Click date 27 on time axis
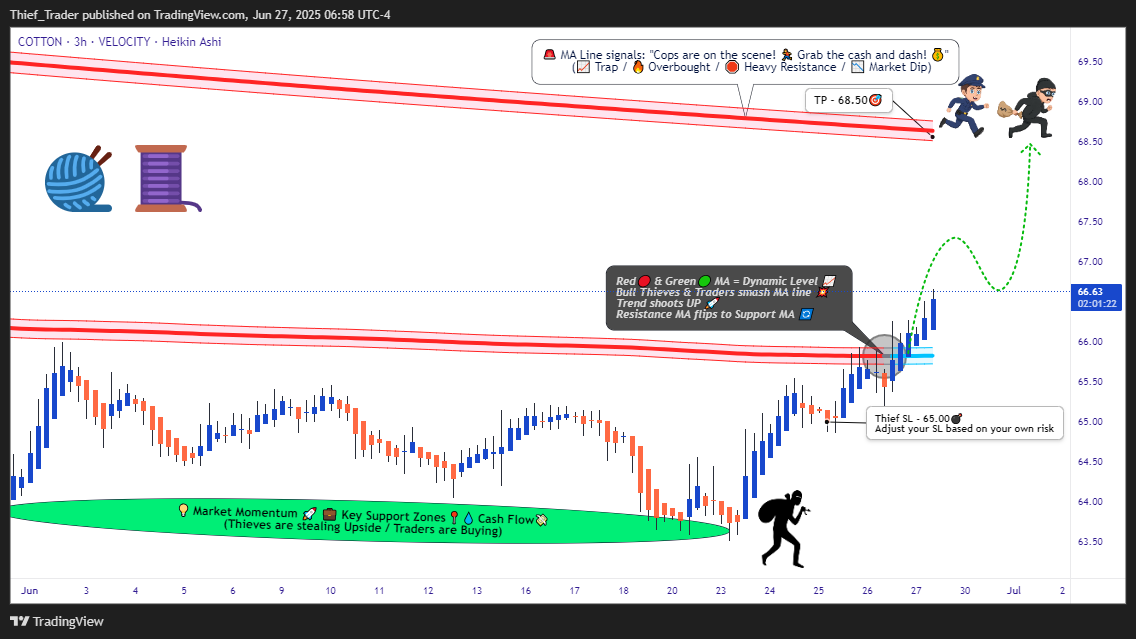 pos(916,590)
